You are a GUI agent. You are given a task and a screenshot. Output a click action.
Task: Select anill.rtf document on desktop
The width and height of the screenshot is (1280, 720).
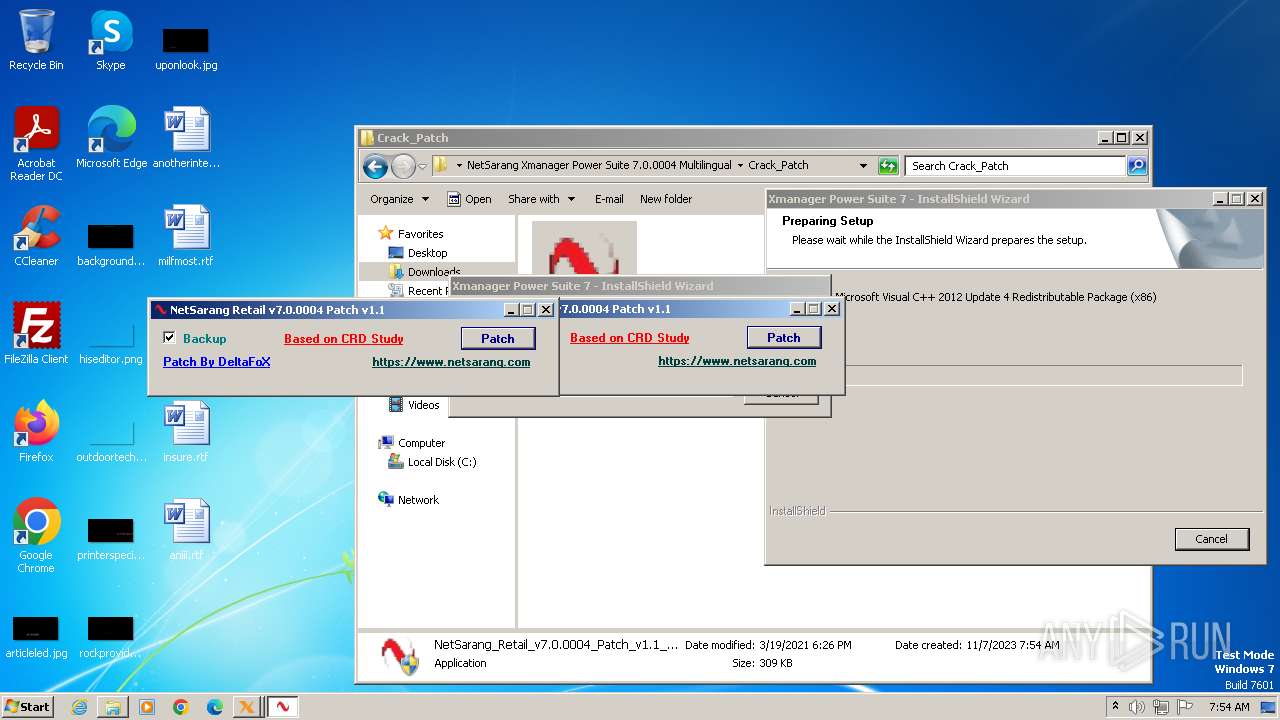click(x=186, y=530)
